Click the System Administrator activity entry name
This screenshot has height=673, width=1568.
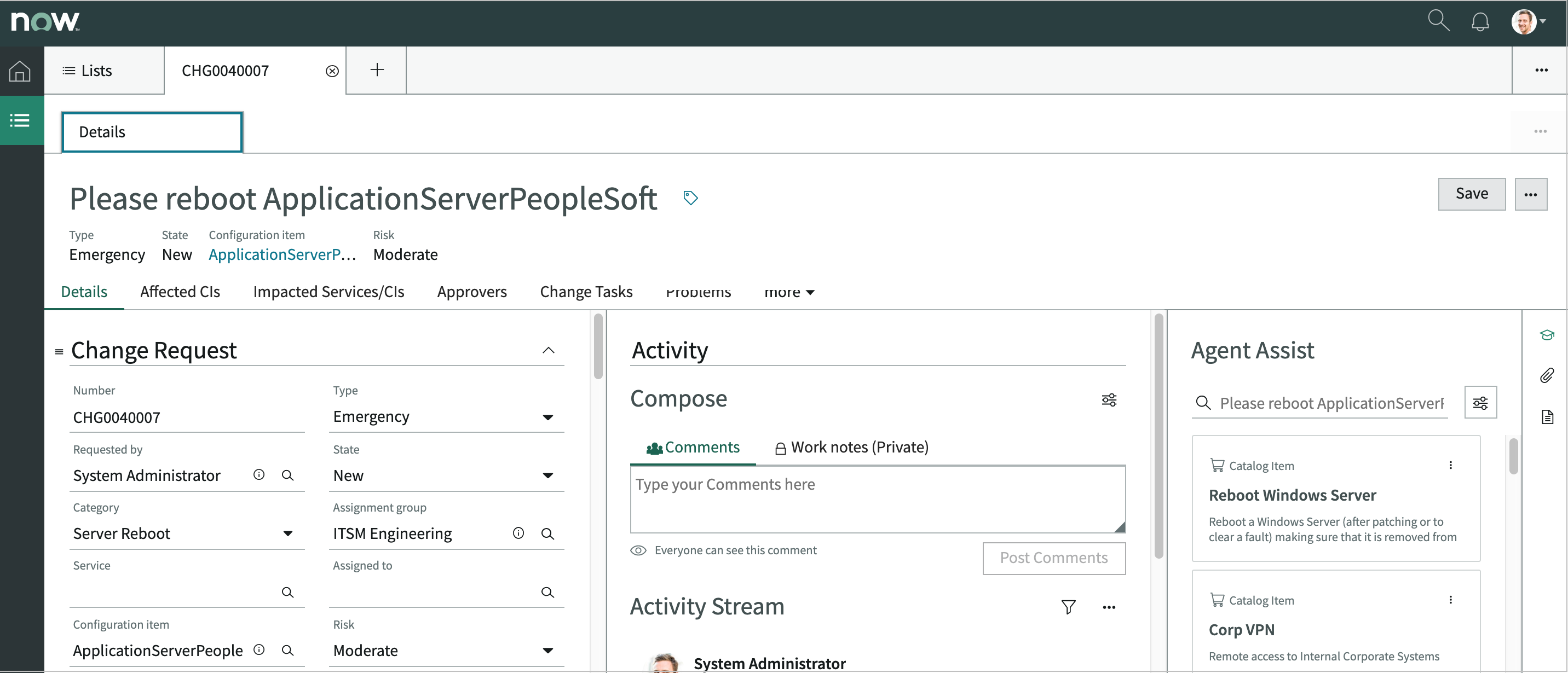[x=769, y=663]
